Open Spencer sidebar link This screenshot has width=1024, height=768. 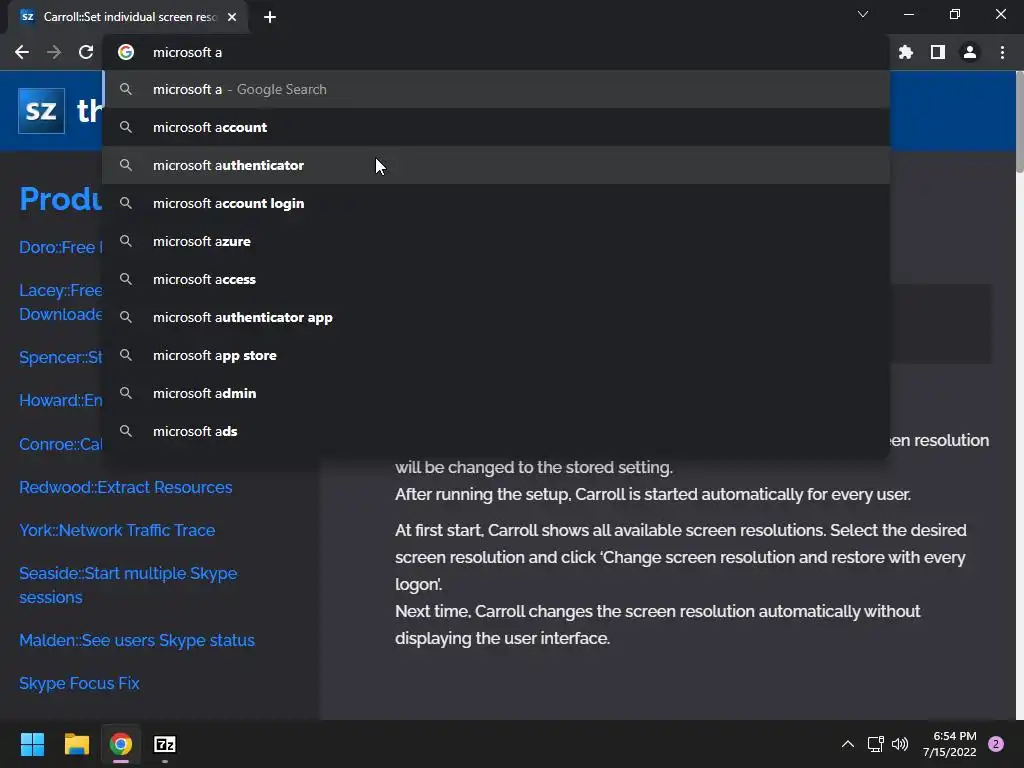(x=61, y=357)
